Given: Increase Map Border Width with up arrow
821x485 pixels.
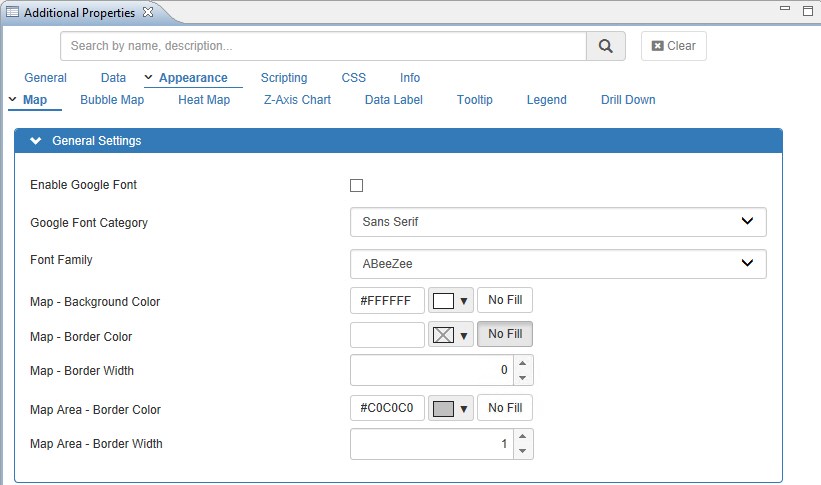Looking at the screenshot, I should tap(522, 363).
